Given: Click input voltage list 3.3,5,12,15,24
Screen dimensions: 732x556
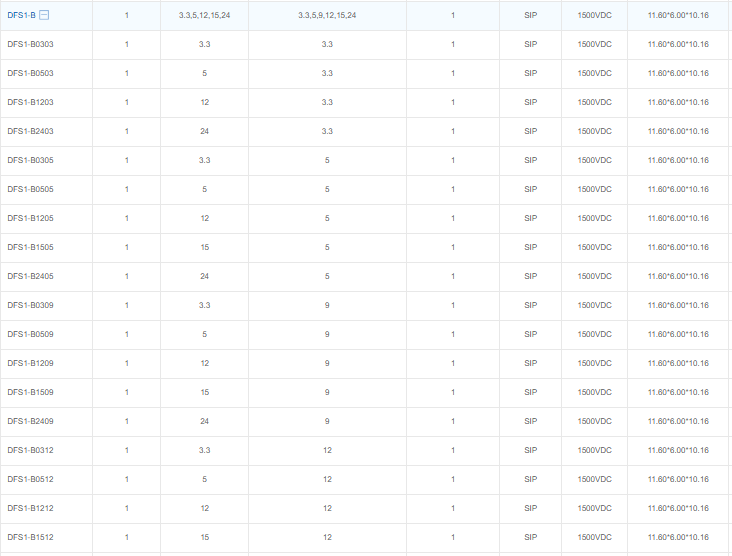Looking at the screenshot, I should click(204, 15).
